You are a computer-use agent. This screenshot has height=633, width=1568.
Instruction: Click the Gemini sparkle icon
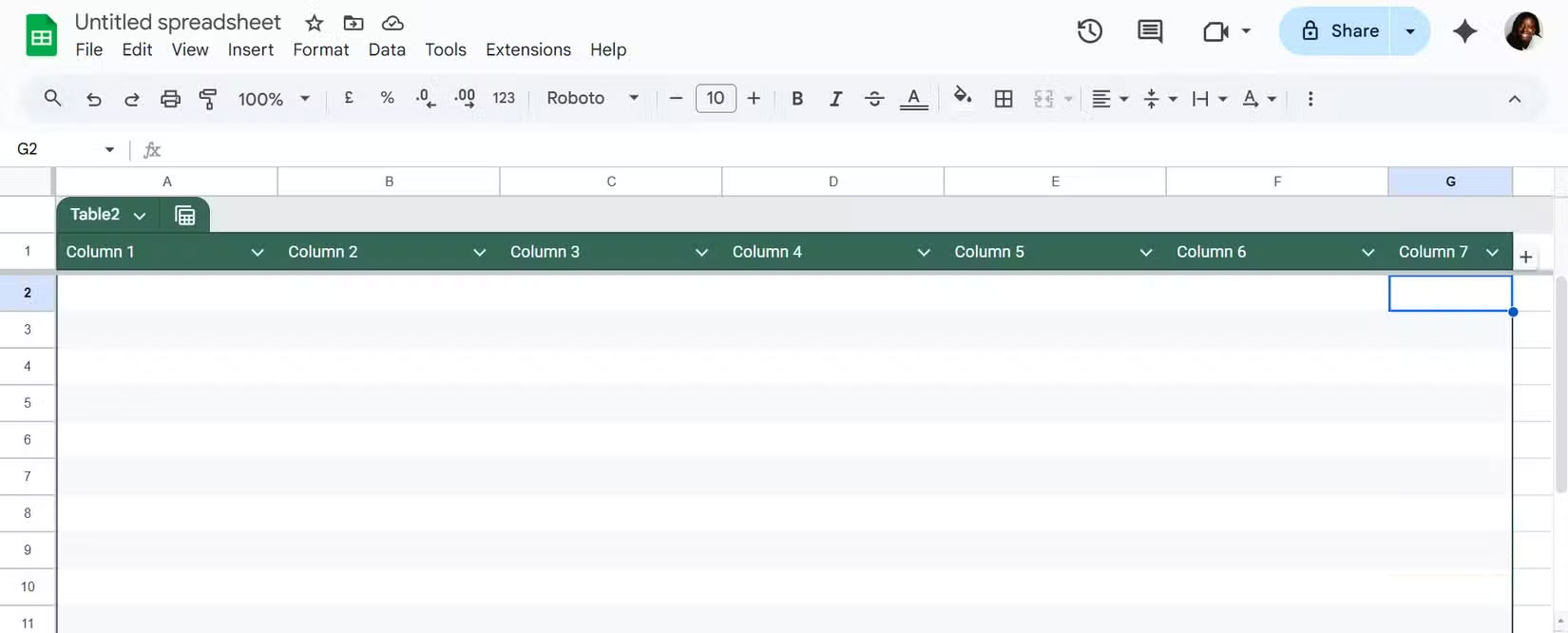(x=1464, y=31)
